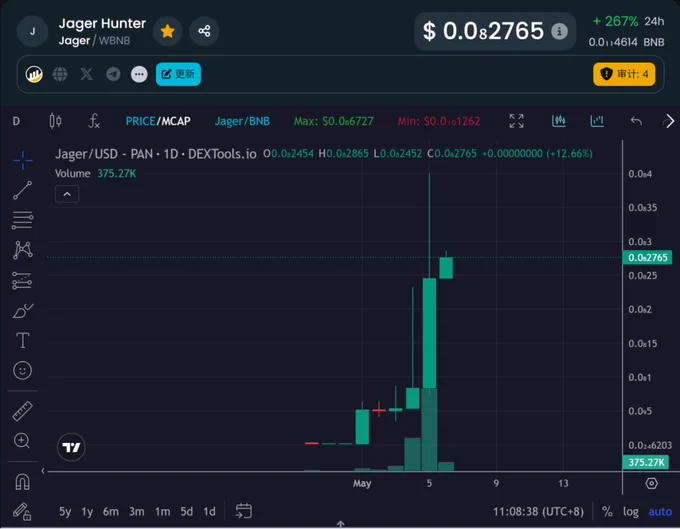This screenshot has height=529, width=680.
Task: Open go to date calendar
Action: pyautogui.click(x=243, y=511)
